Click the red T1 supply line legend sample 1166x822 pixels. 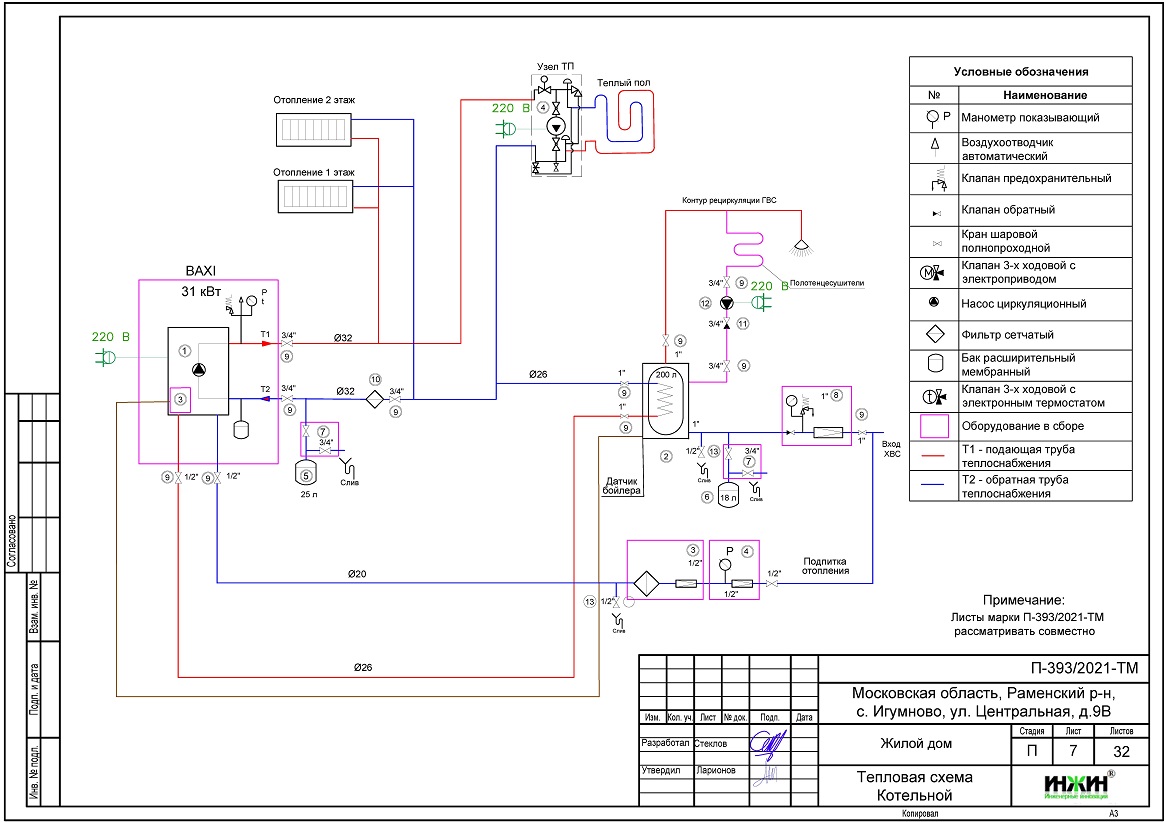[934, 455]
